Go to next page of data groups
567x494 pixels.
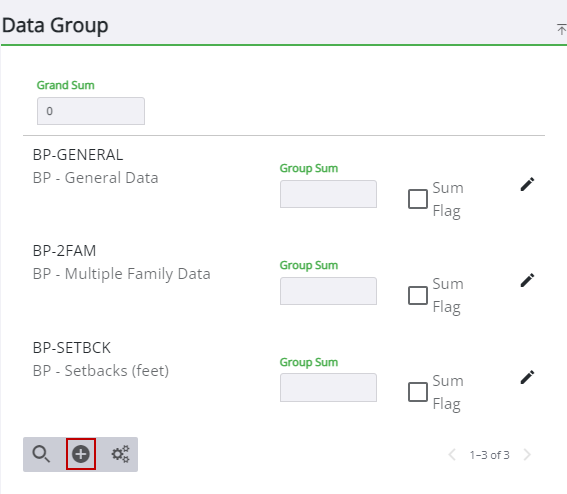pyautogui.click(x=527, y=455)
